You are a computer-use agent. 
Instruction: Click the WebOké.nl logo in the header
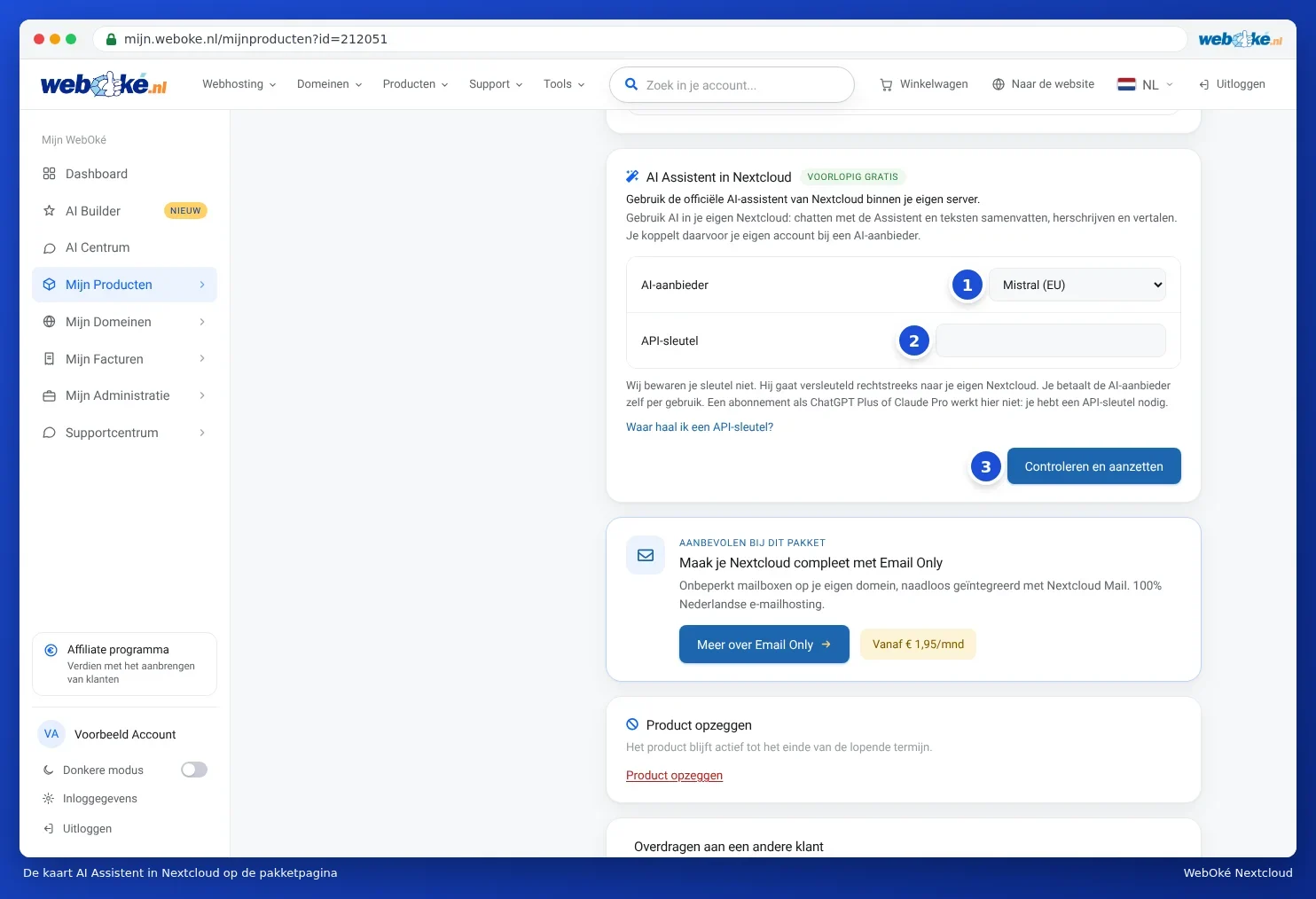[x=104, y=84]
